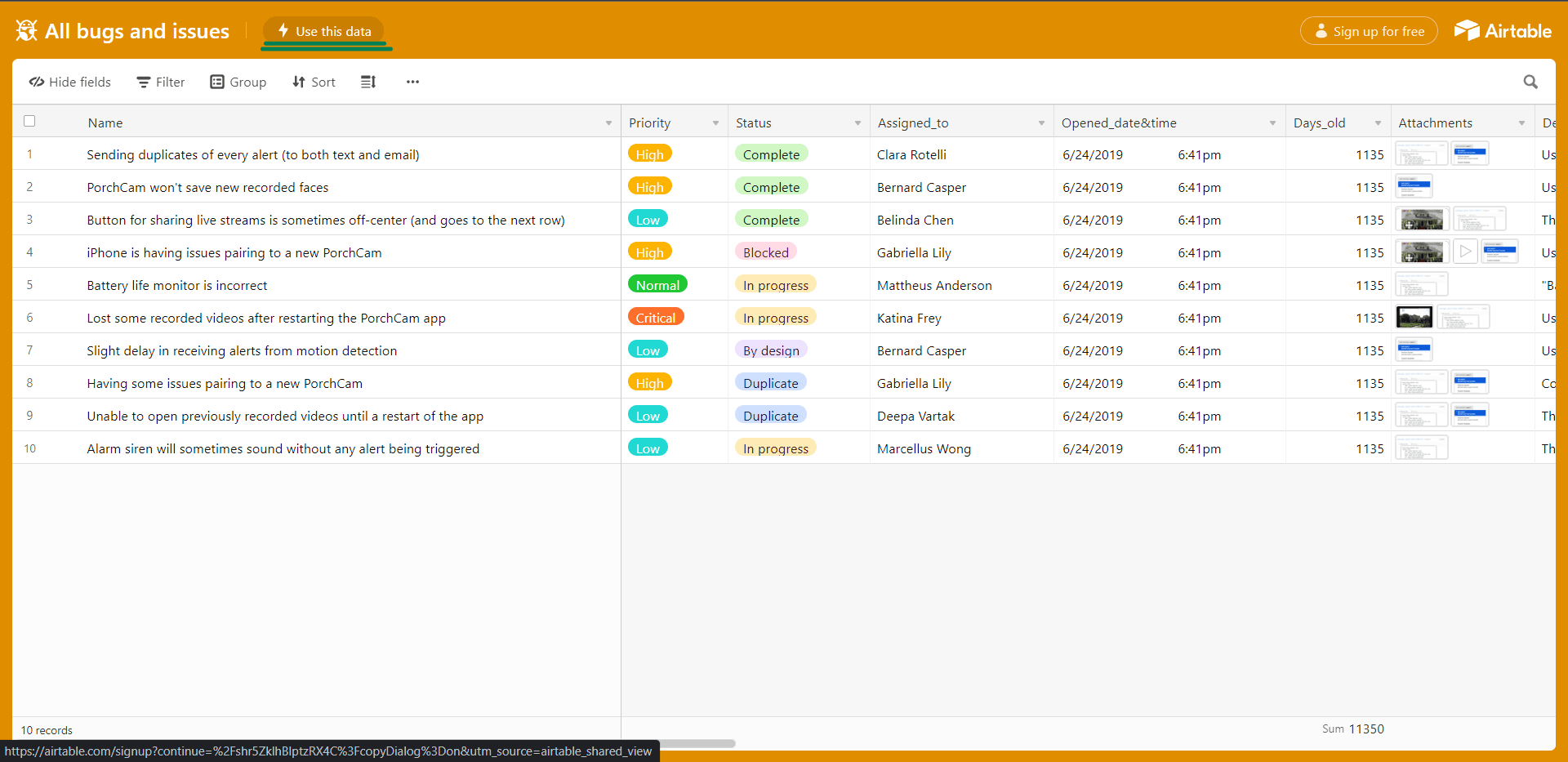The width and height of the screenshot is (1568, 762).
Task: Open the row height icon
Action: click(x=368, y=82)
